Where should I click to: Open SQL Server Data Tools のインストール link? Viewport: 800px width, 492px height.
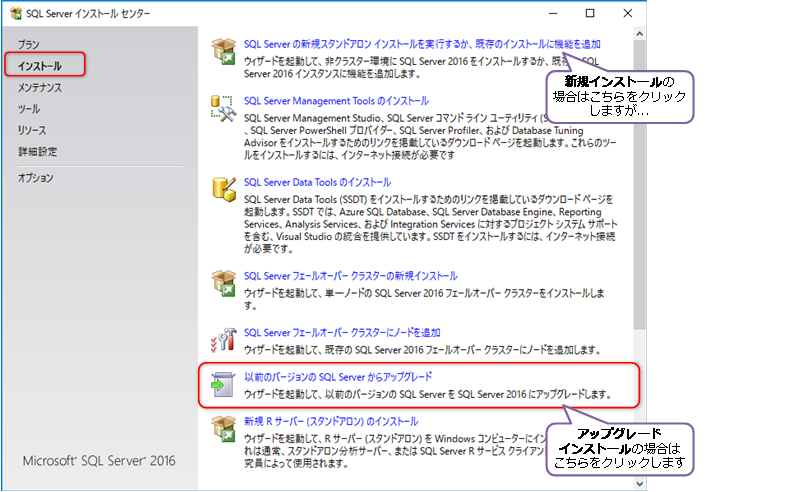click(317, 182)
